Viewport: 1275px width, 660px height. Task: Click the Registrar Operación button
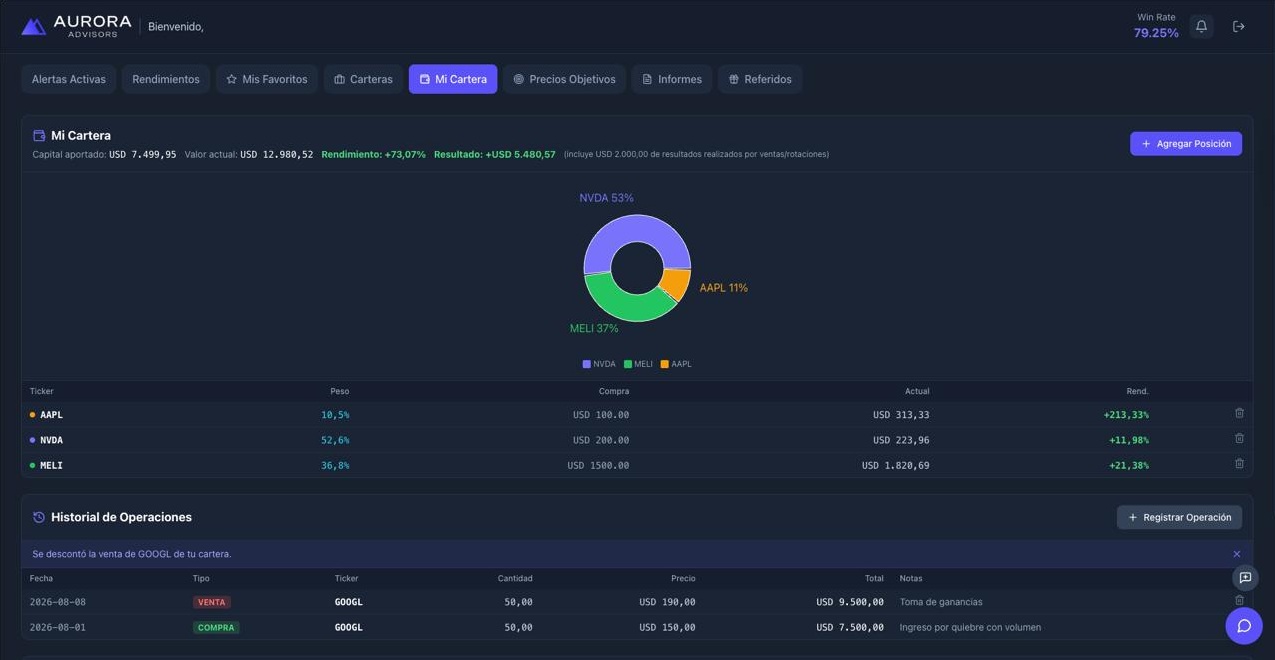click(1179, 517)
